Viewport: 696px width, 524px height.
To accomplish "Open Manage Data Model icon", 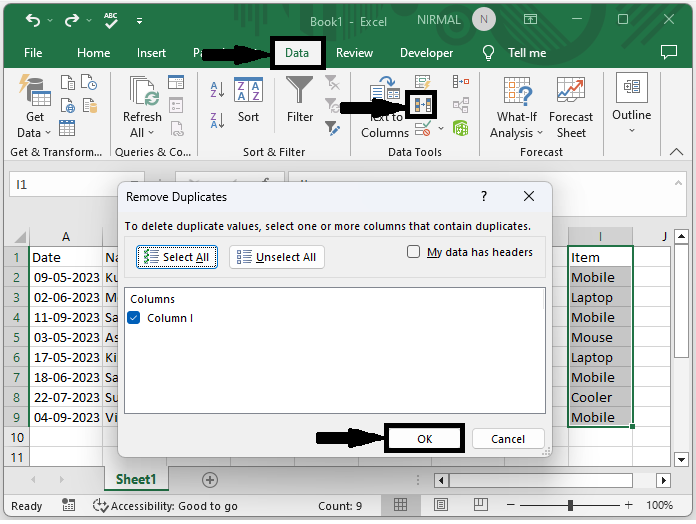I will point(461,129).
